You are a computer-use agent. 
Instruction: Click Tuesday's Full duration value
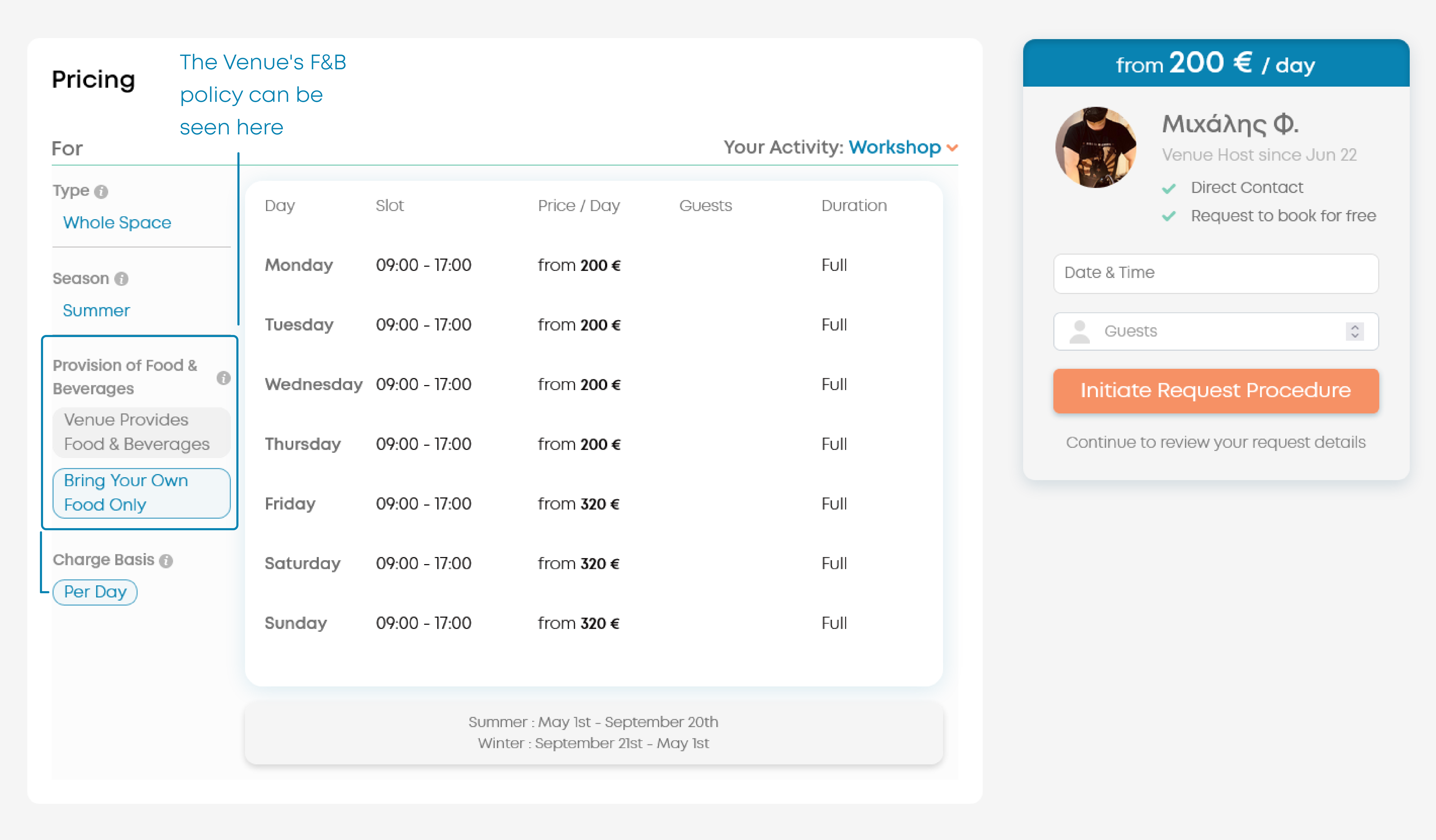(834, 325)
